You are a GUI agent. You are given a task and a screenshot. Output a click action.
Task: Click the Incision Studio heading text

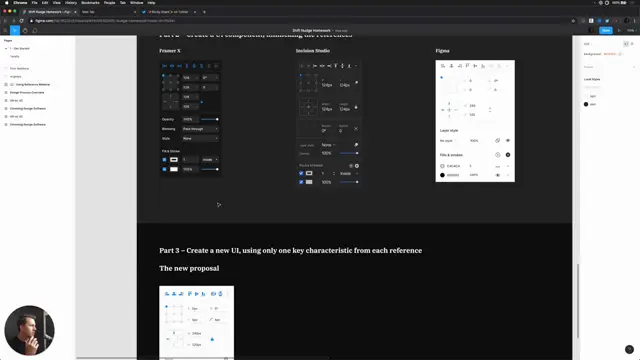click(313, 51)
